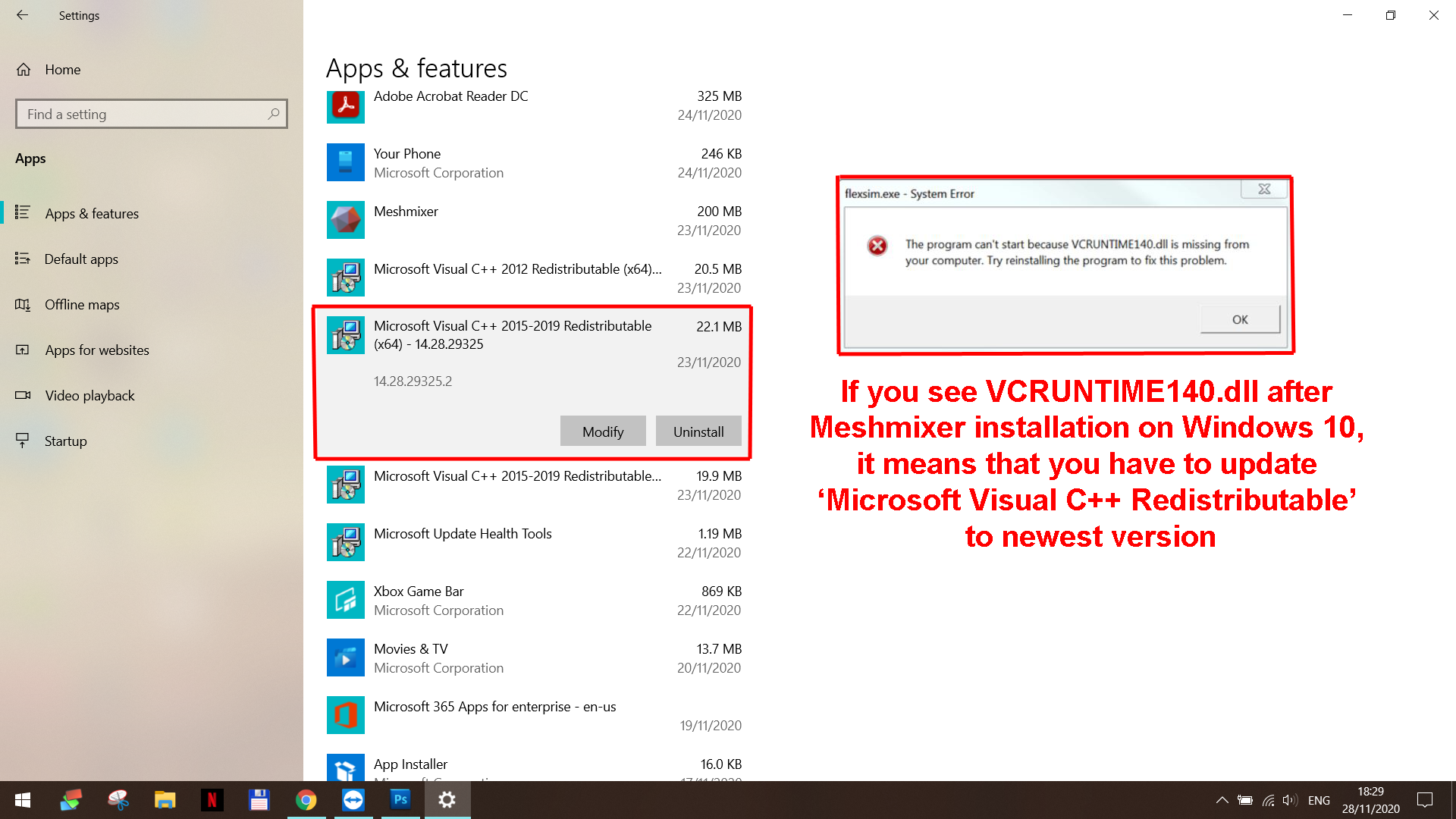Select Apps & features in left sidebar
The width and height of the screenshot is (1456, 819).
tap(92, 213)
